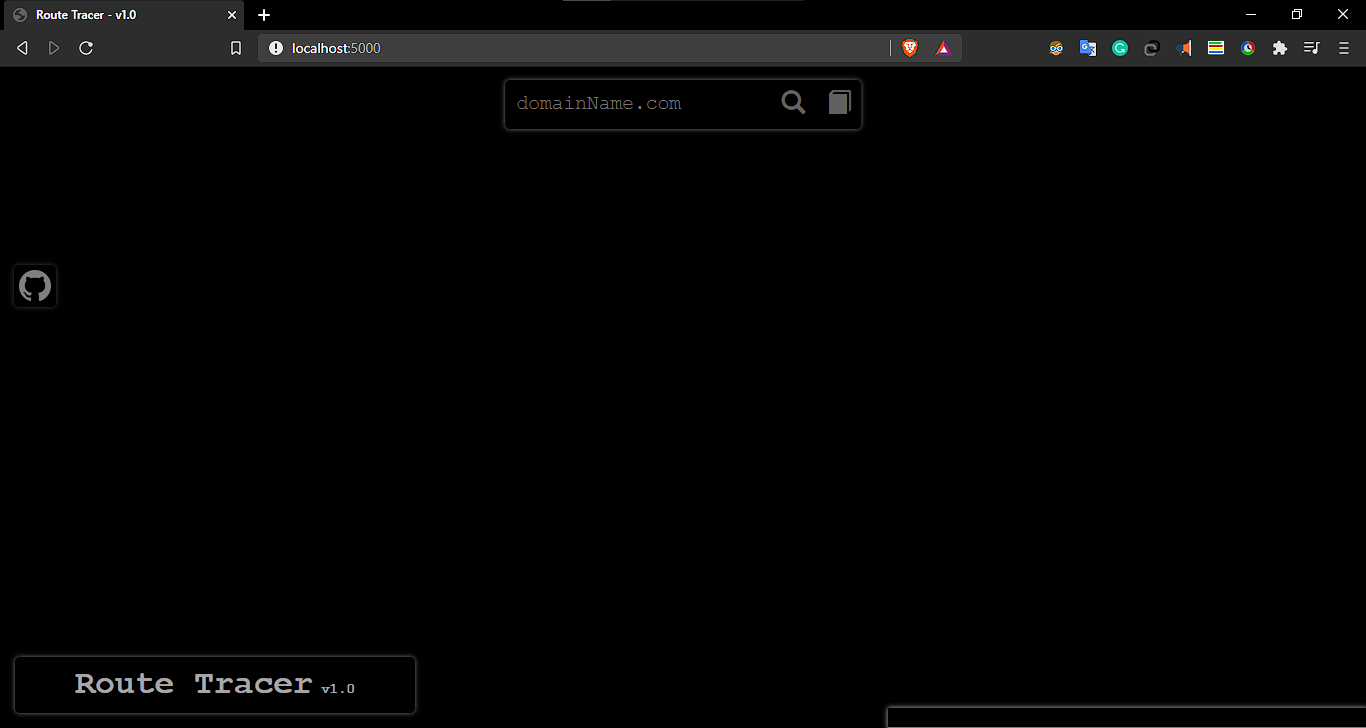Minimize the browser window
Screen dimensions: 1366x728
tap(1251, 14)
